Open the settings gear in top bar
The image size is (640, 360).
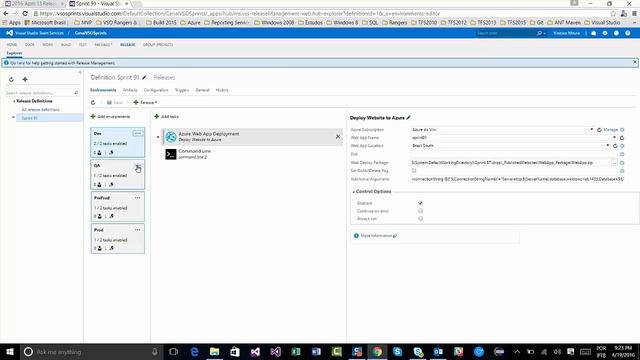(x=605, y=33)
